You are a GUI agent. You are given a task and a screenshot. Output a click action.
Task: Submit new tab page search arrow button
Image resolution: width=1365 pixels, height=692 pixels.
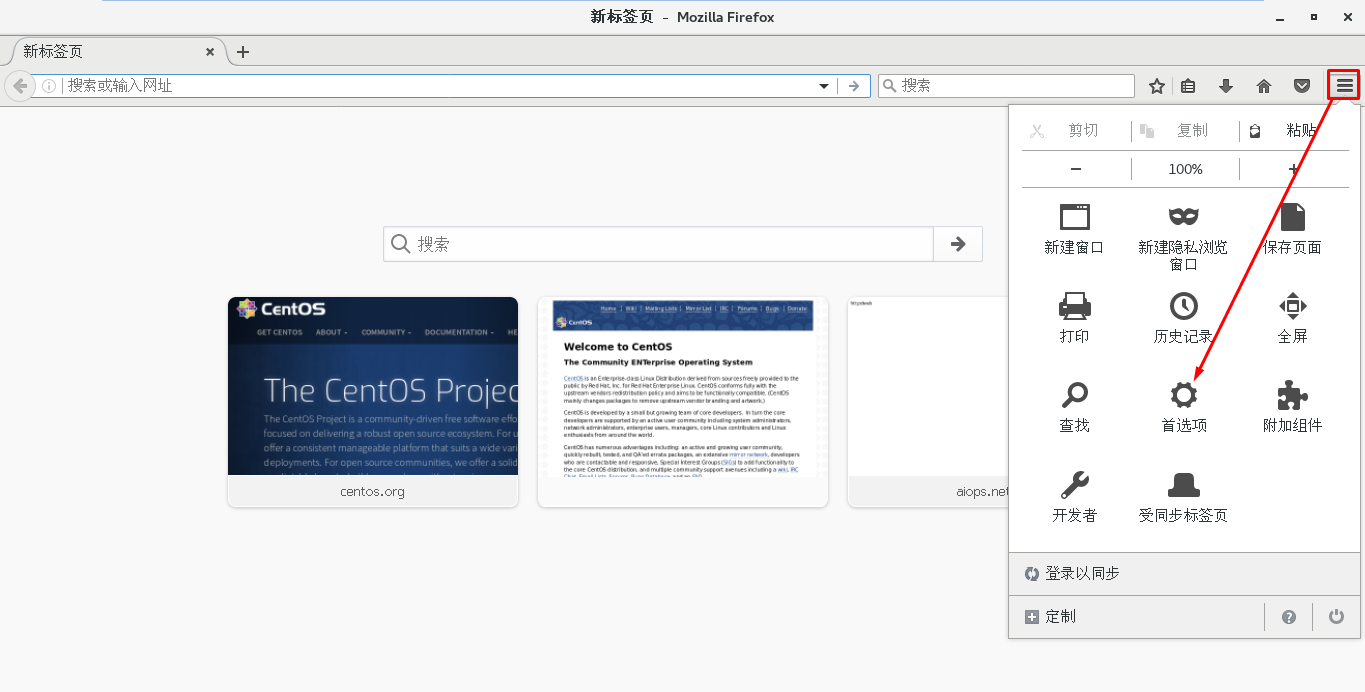[x=958, y=244]
